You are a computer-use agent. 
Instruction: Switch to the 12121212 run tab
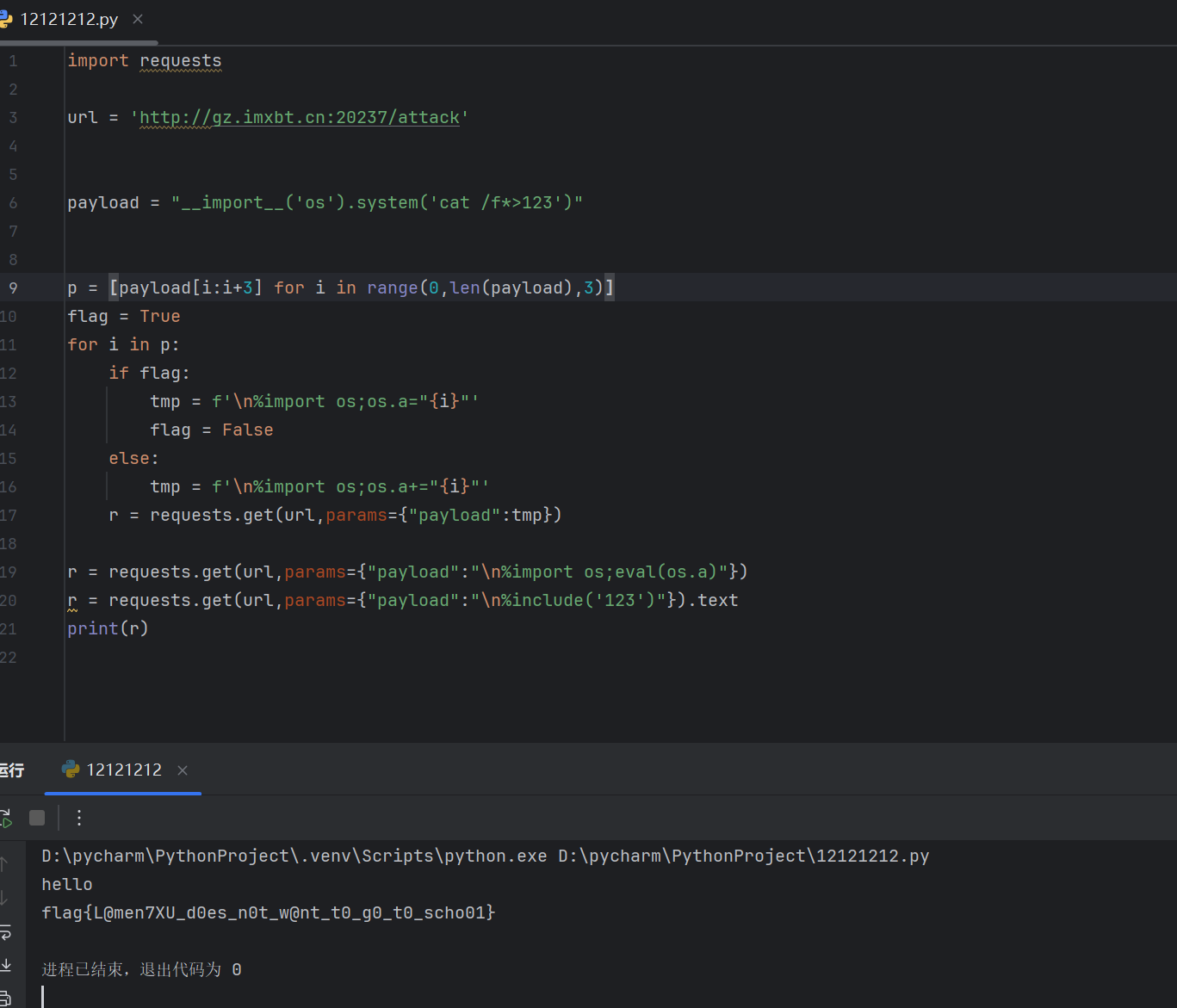coord(124,770)
